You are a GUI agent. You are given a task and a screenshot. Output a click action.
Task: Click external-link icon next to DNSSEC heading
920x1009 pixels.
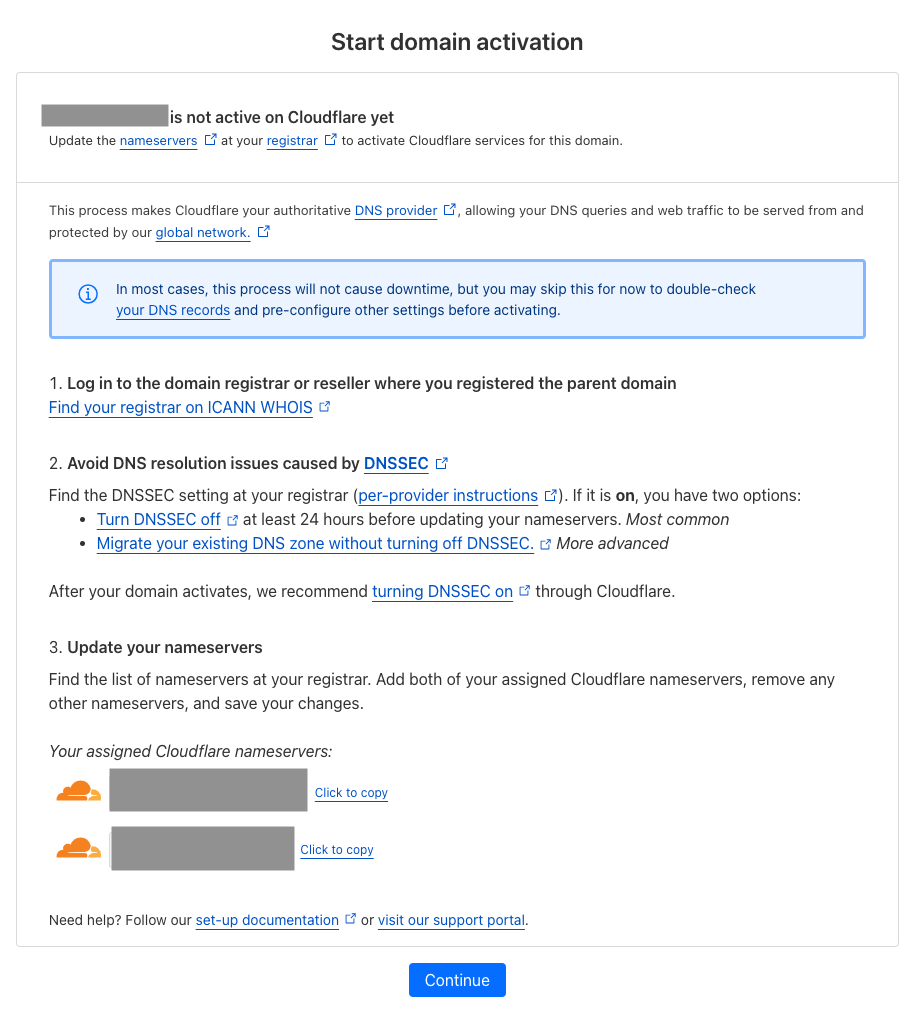point(442,463)
